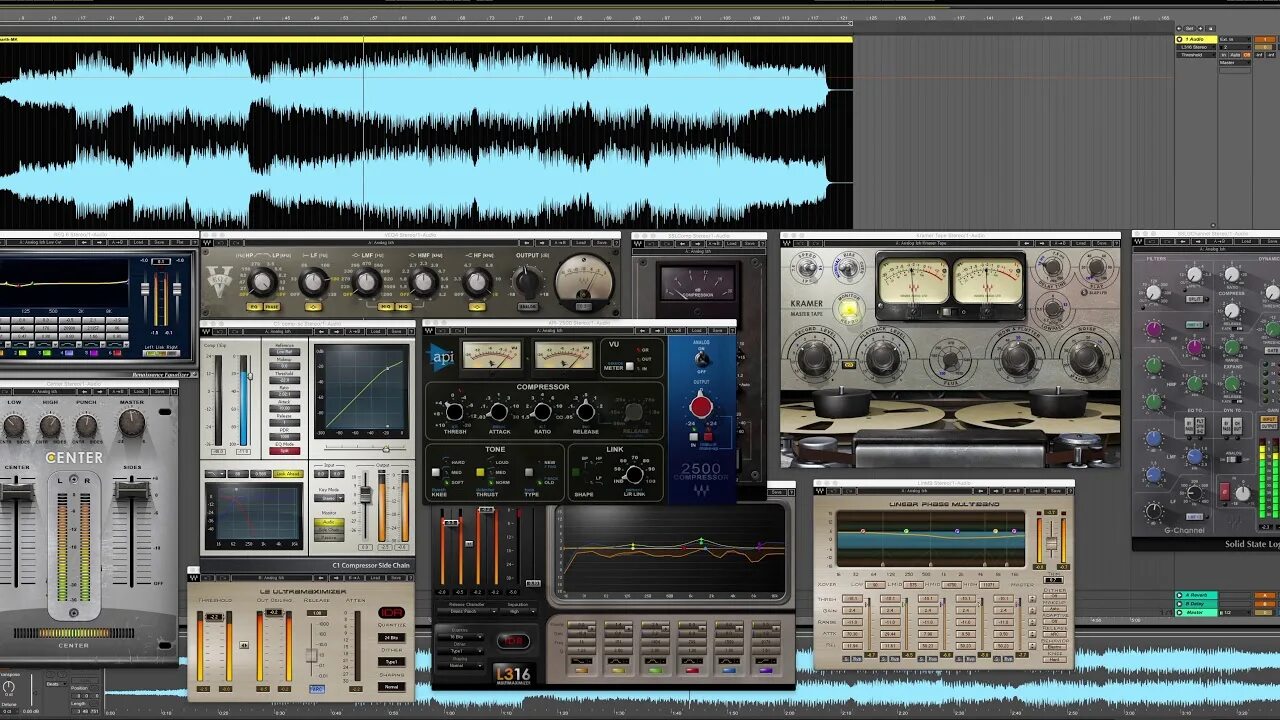Click the Punch knob in Center plugin

pos(86,427)
